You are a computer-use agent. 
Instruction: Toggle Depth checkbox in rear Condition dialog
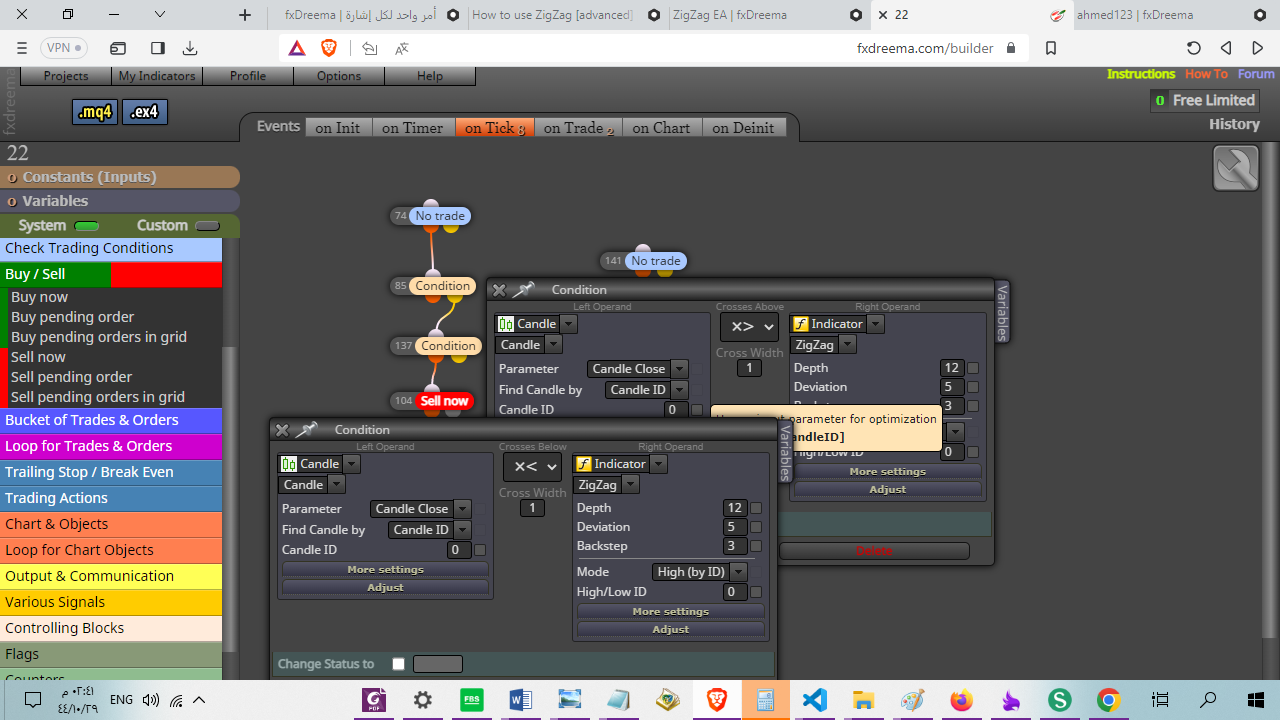(x=973, y=368)
